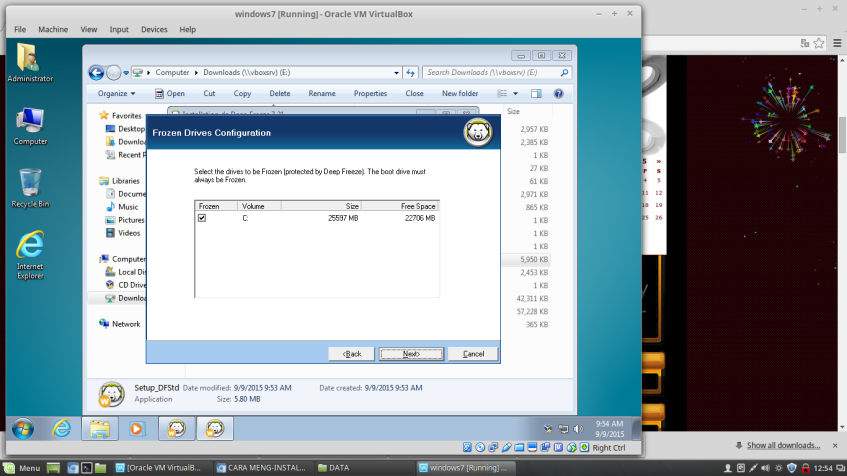
Task: Select the Internet Explorer desktop icon
Action: [x=30, y=256]
